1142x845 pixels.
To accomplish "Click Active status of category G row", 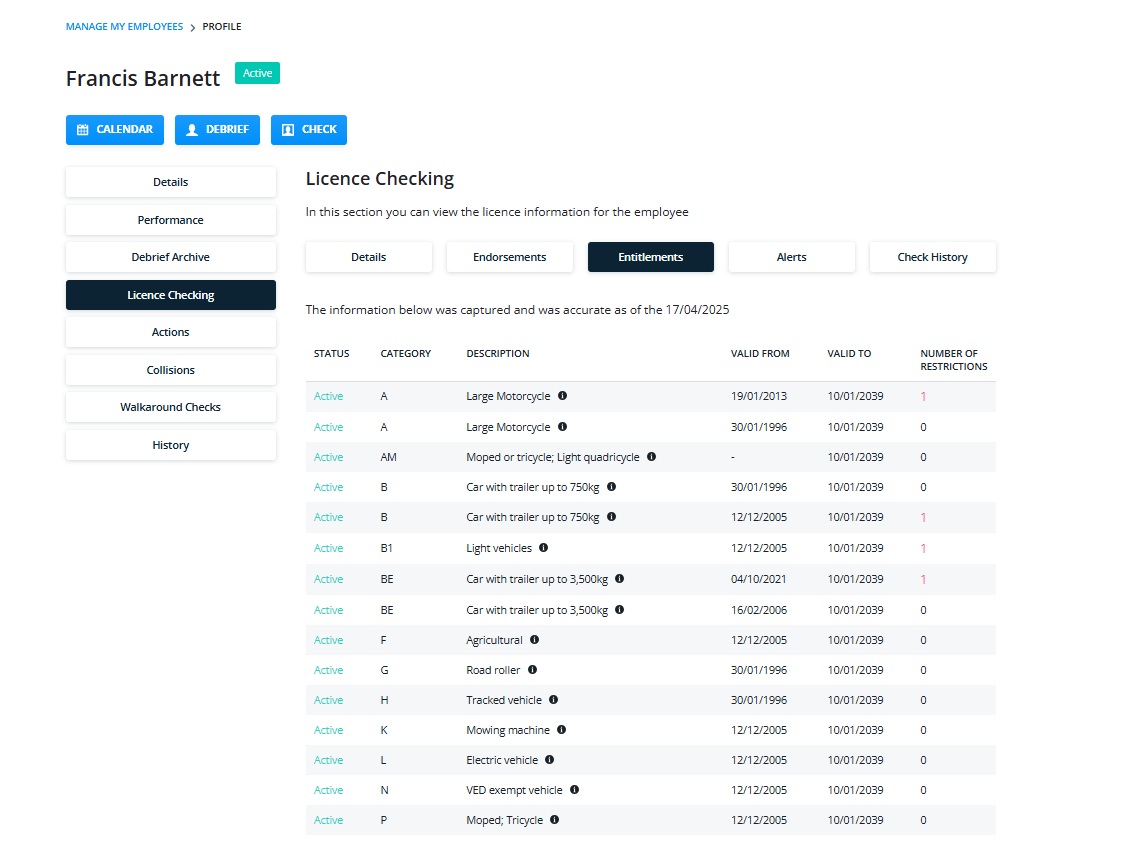I will pyautogui.click(x=328, y=670).
